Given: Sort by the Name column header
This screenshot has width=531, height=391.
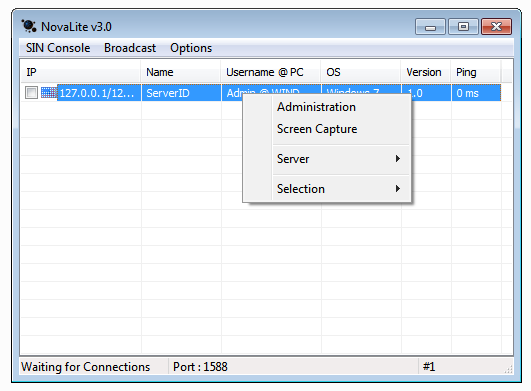Looking at the screenshot, I should pyautogui.click(x=181, y=72).
